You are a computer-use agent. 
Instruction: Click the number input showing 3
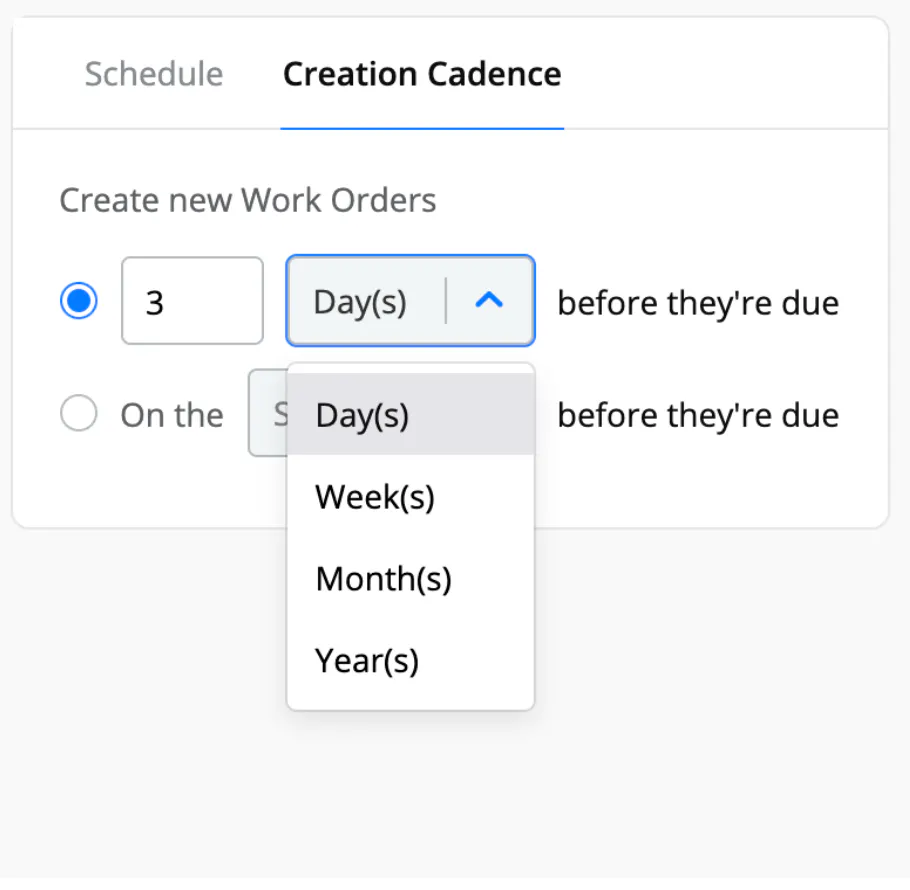coord(192,301)
